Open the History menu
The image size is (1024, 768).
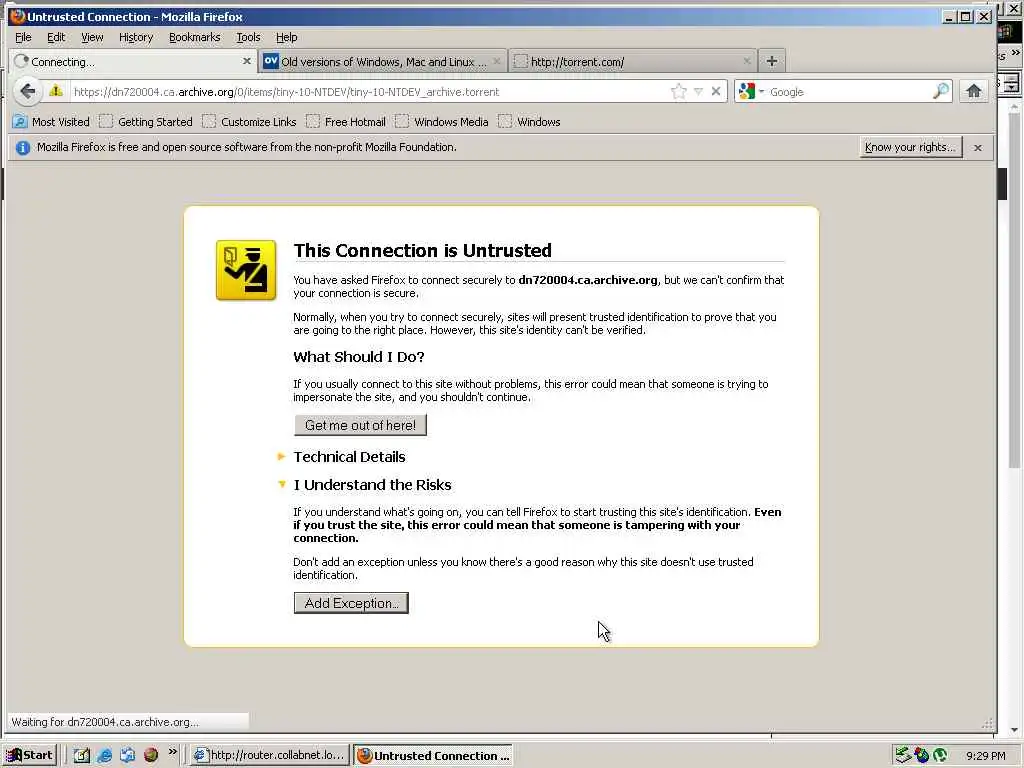point(136,37)
